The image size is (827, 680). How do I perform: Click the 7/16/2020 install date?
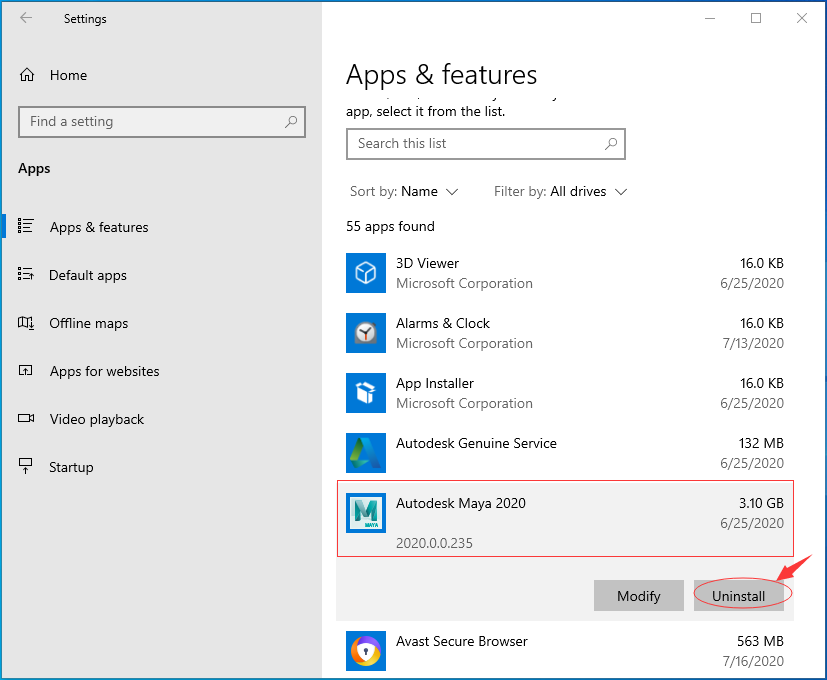click(753, 662)
